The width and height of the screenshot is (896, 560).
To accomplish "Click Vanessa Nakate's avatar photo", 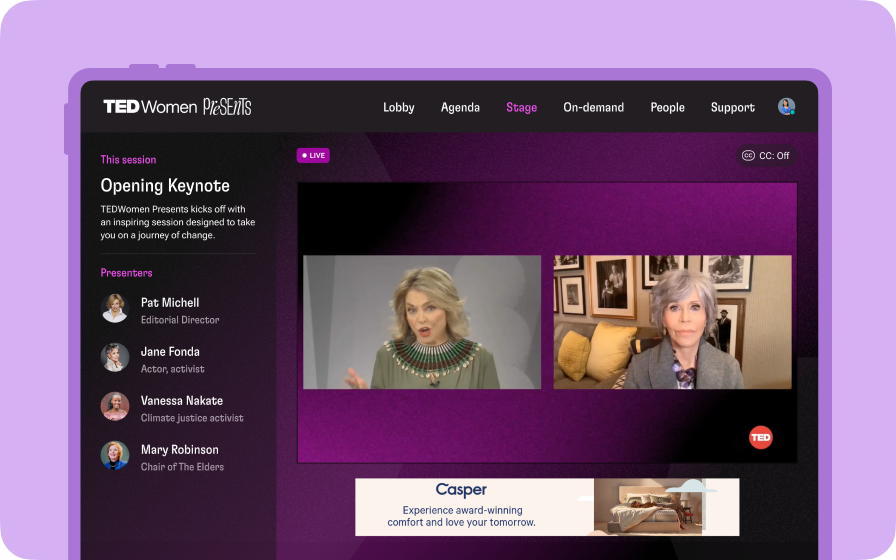I will tap(115, 407).
